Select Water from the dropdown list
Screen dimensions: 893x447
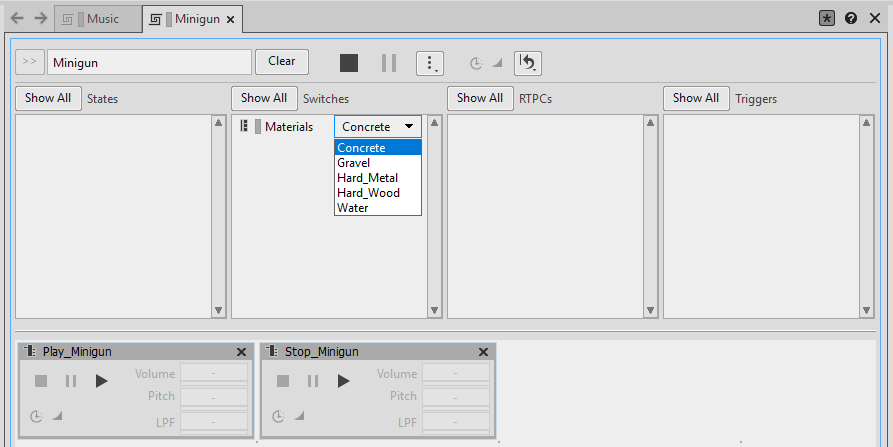pyautogui.click(x=353, y=208)
